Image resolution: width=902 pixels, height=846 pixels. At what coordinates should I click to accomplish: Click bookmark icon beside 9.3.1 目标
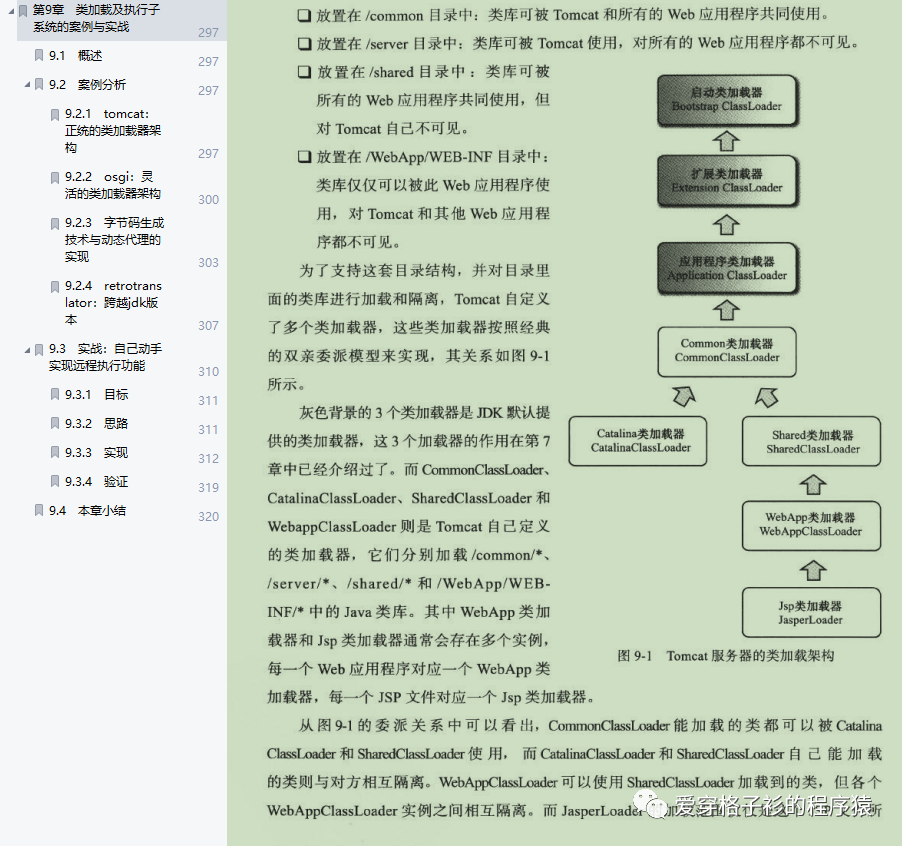click(x=55, y=395)
